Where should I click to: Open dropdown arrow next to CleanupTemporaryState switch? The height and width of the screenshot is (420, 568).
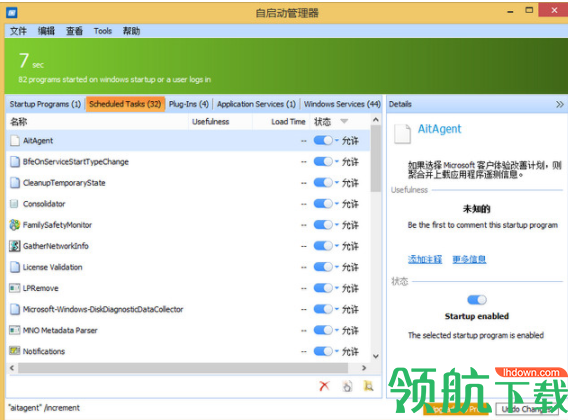pos(337,183)
